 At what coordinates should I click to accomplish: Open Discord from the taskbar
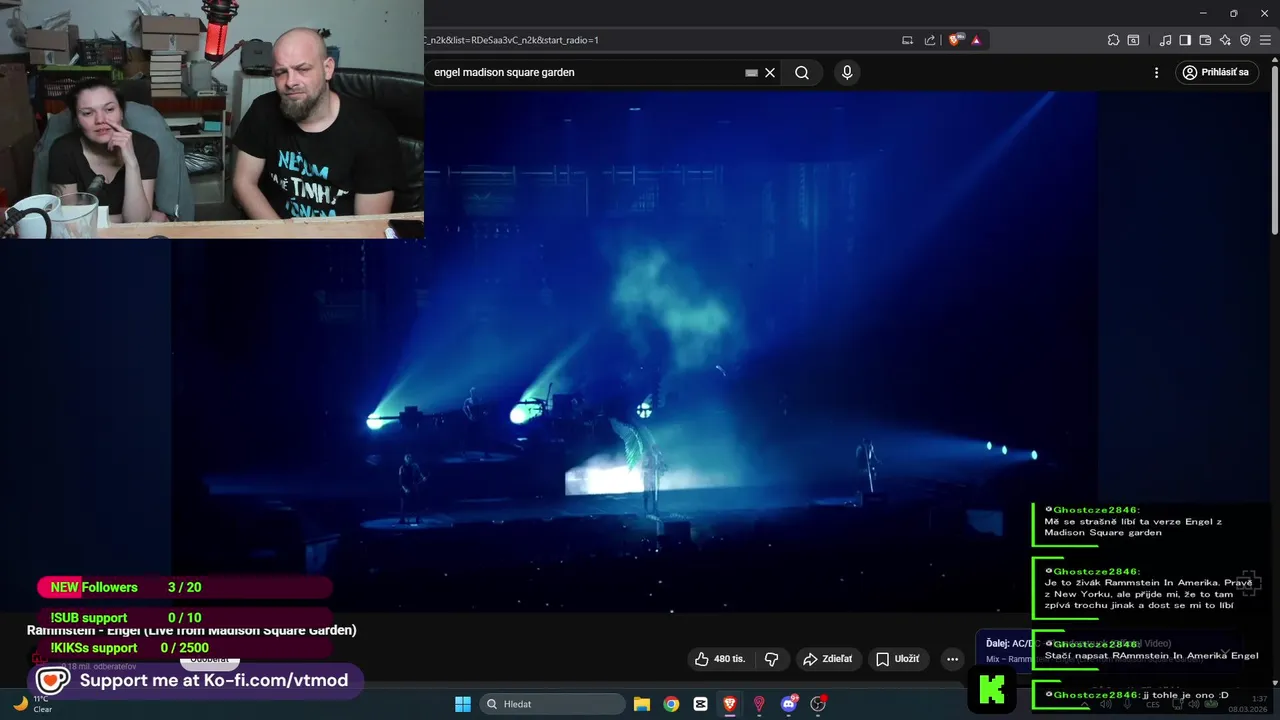pyautogui.click(x=789, y=704)
